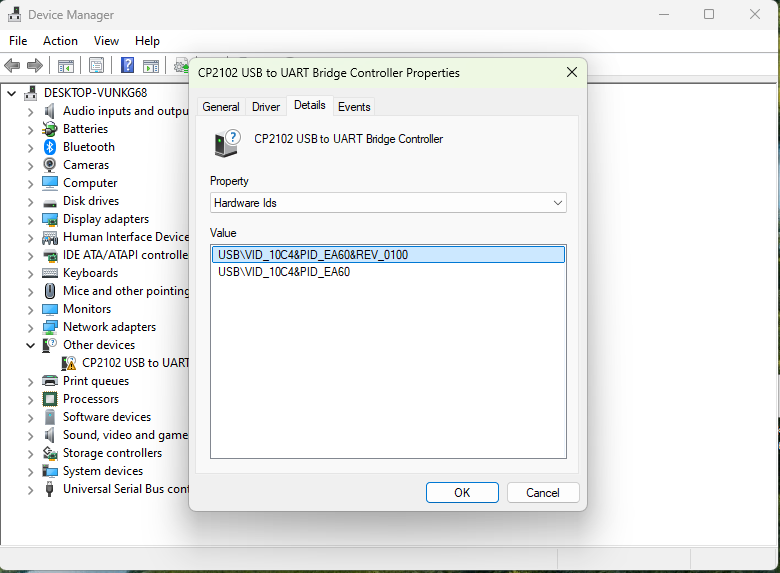The width and height of the screenshot is (780, 573).
Task: Expand the Universal Serial Bus node chevron
Action: click(30, 489)
